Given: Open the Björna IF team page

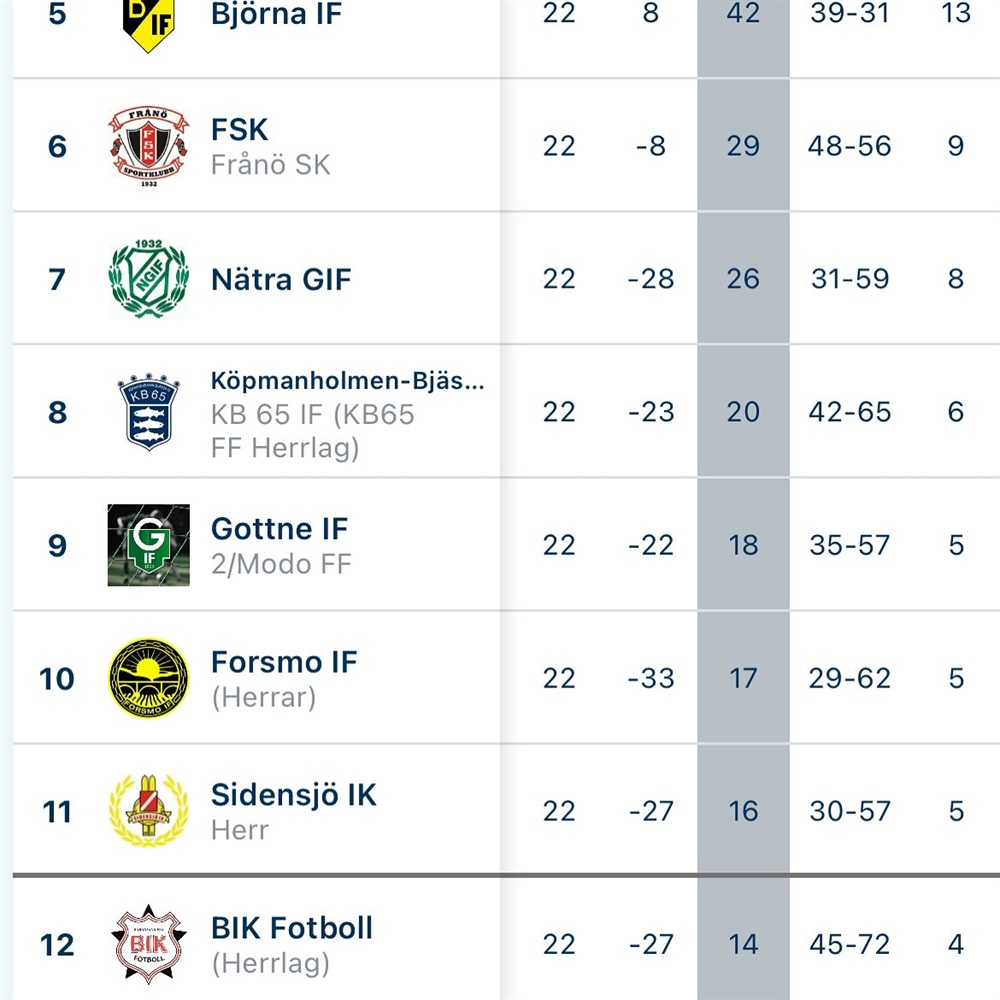Looking at the screenshot, I should [276, 15].
